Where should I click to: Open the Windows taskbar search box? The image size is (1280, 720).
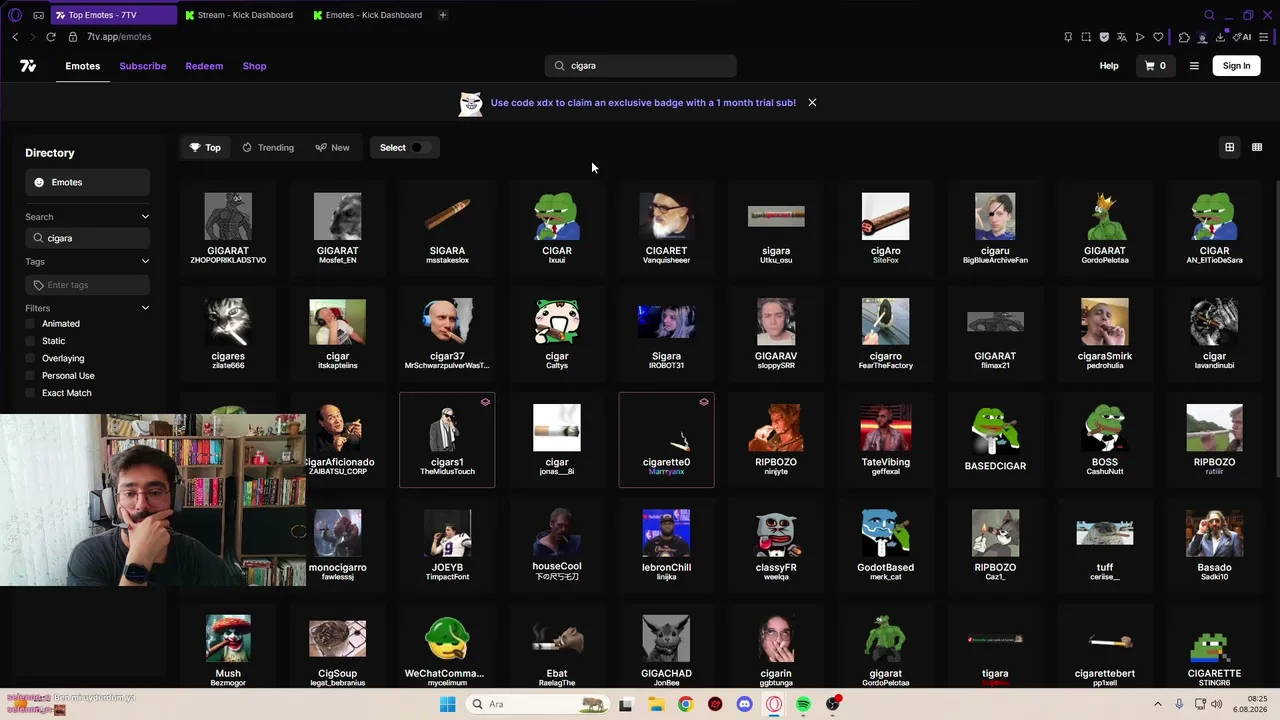[x=537, y=704]
